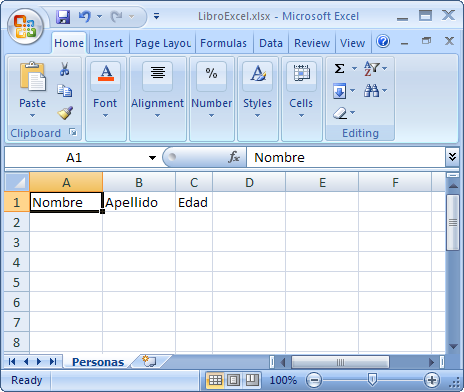This screenshot has width=464, height=392.
Task: Open the Name Box dropdown arrow
Action: coord(152,158)
